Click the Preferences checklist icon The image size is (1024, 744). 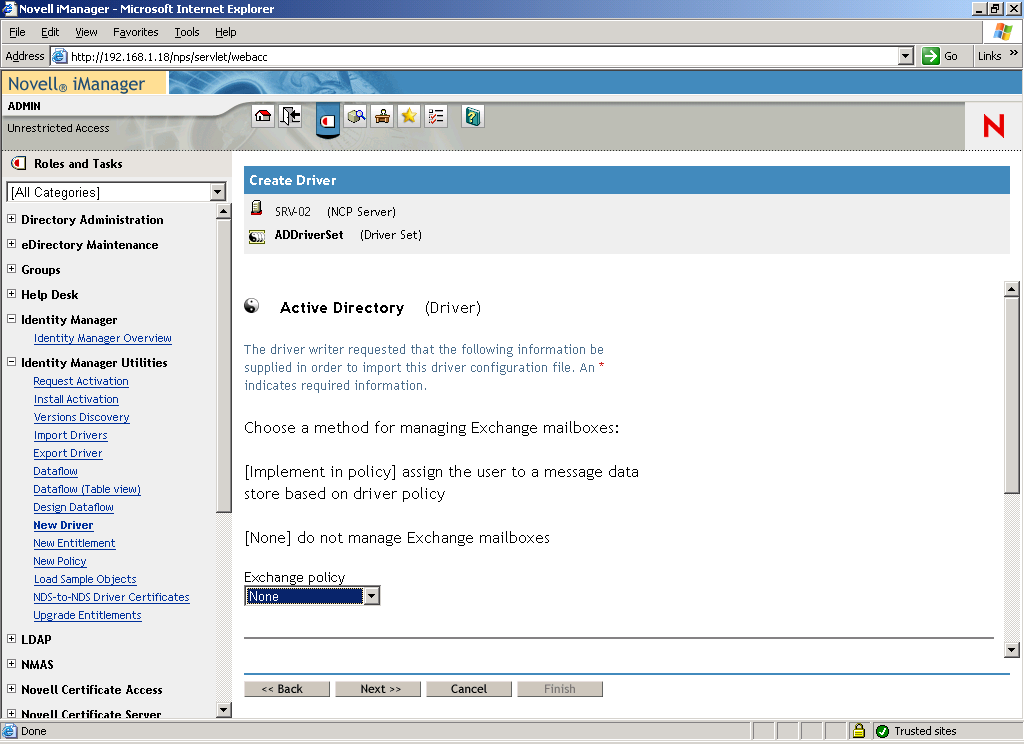(x=435, y=116)
